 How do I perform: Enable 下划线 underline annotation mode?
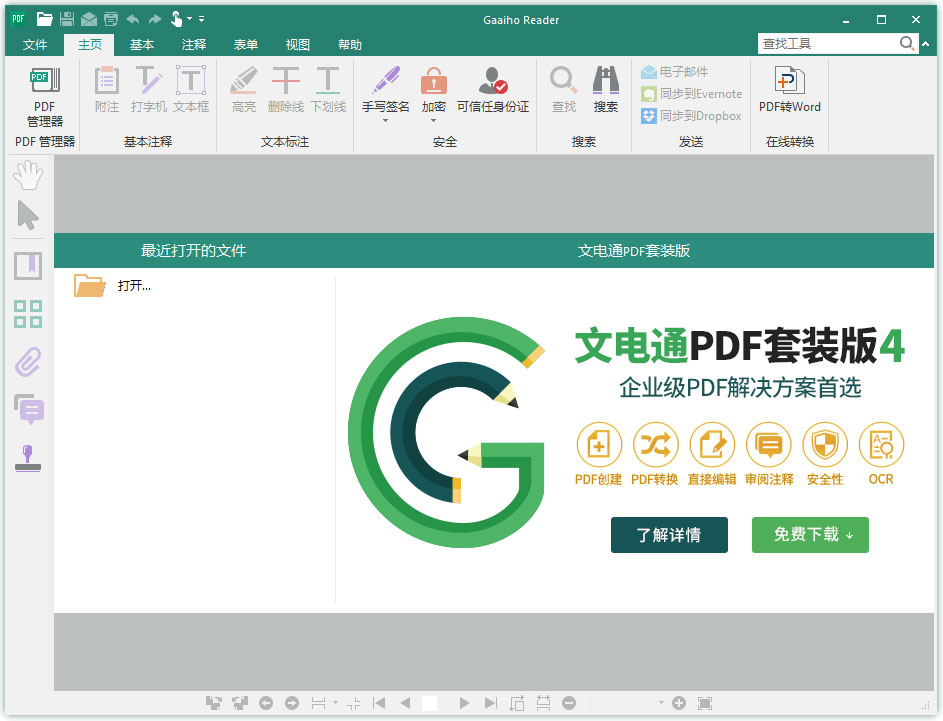pyautogui.click(x=327, y=90)
